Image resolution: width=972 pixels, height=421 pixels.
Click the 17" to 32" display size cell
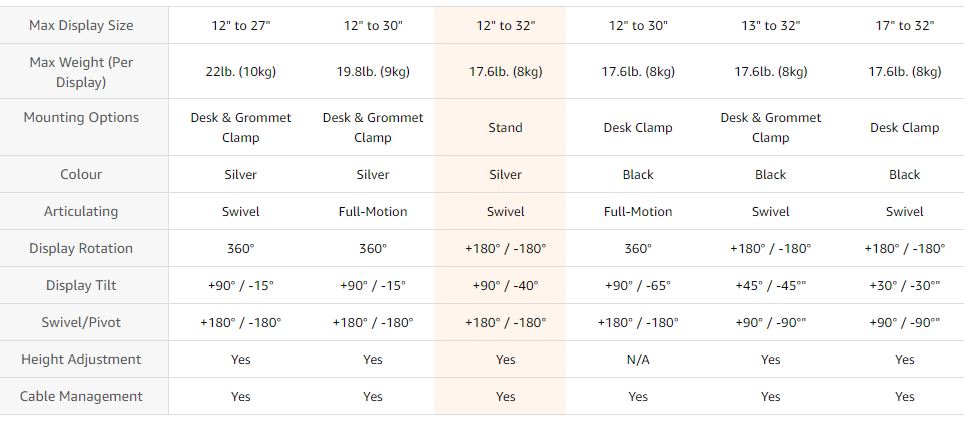click(x=904, y=25)
